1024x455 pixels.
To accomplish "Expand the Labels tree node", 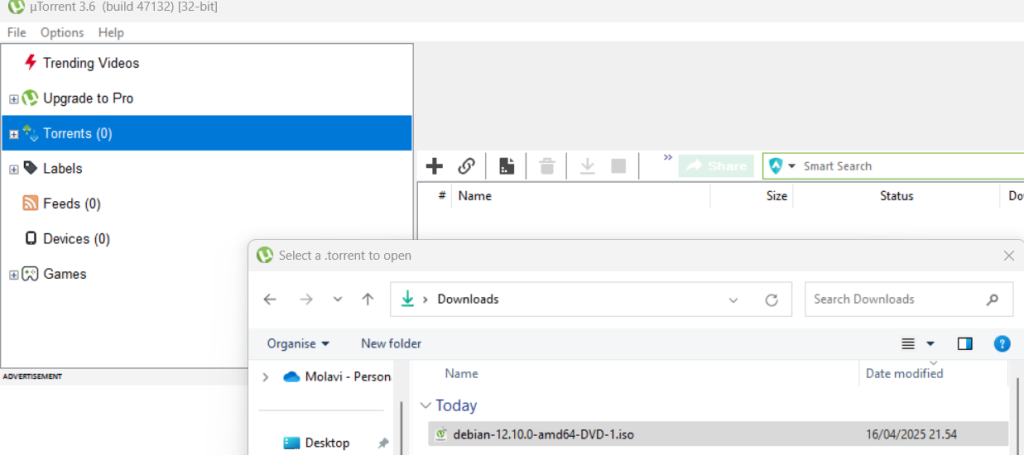I will (x=14, y=169).
